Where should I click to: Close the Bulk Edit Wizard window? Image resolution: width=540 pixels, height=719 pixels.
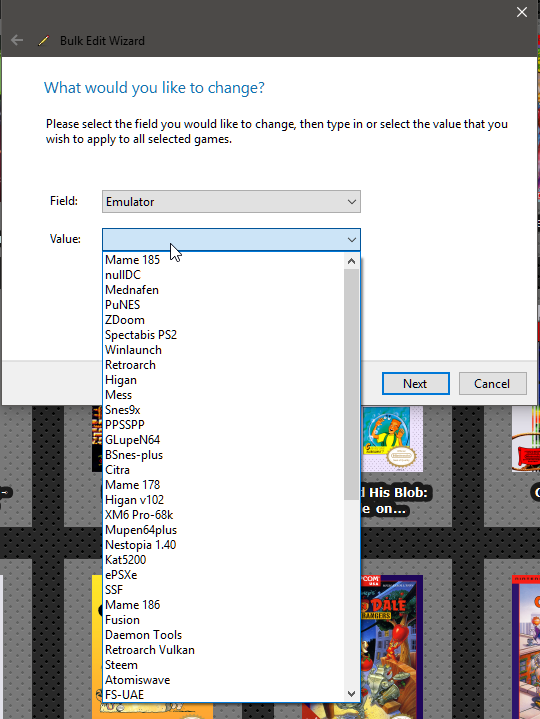(522, 12)
